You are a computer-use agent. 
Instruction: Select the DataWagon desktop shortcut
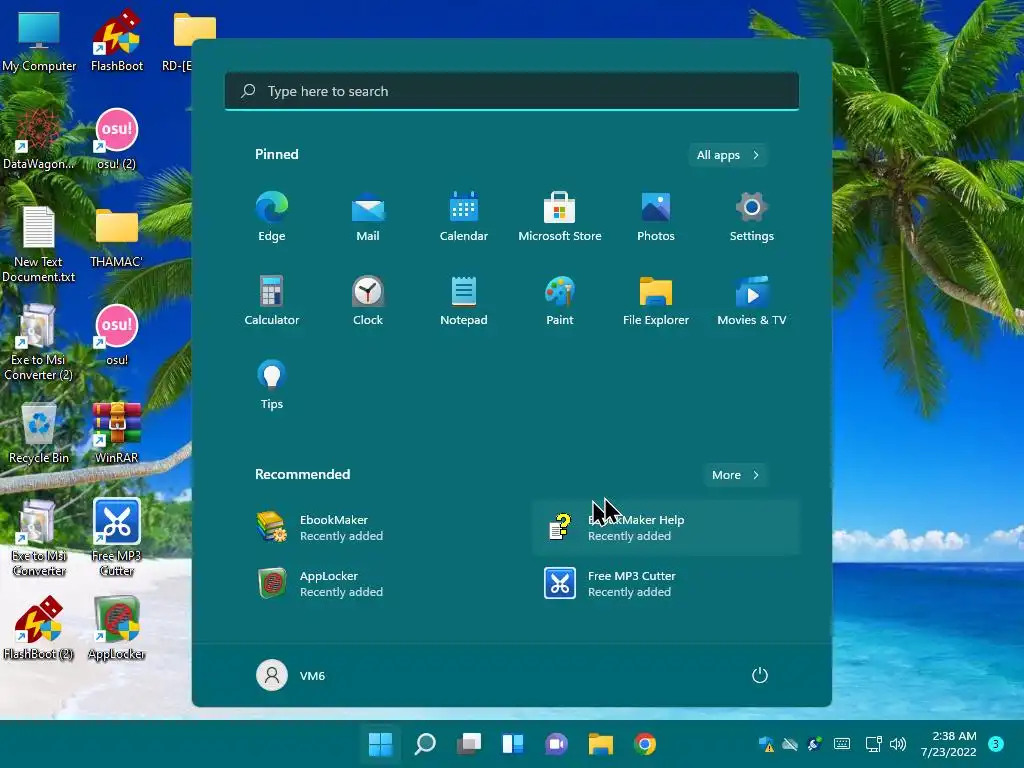click(39, 140)
